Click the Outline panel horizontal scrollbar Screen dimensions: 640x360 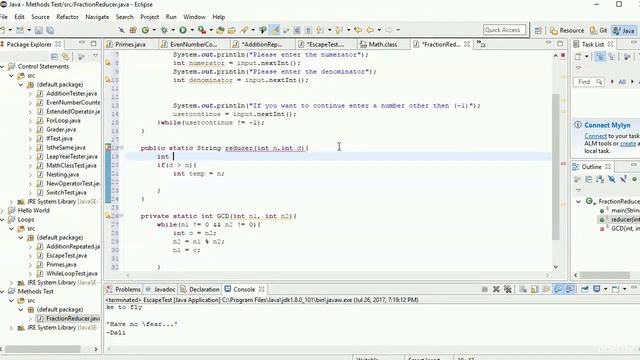pyautogui.click(x=604, y=275)
